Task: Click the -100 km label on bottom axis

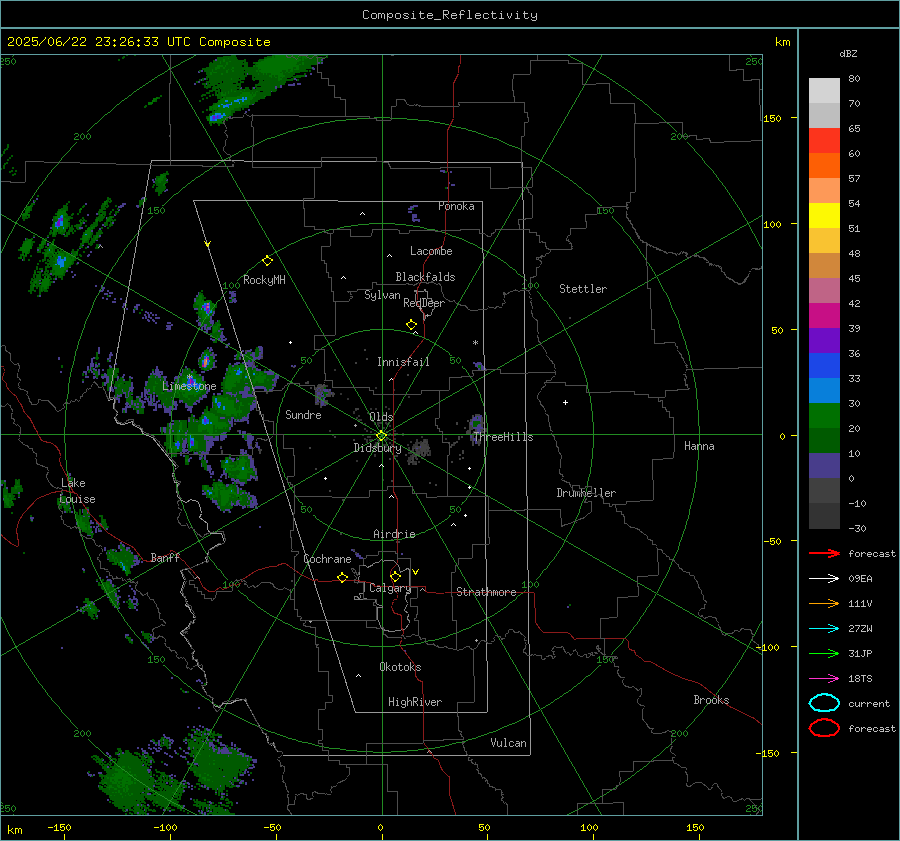Action: pos(165,827)
